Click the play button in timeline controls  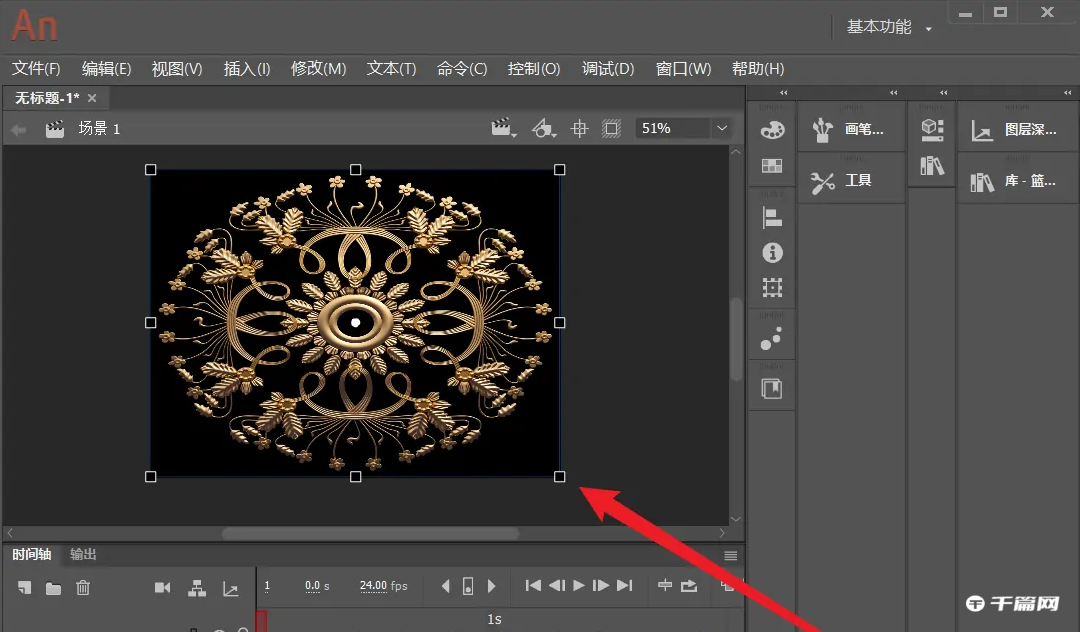(578, 587)
